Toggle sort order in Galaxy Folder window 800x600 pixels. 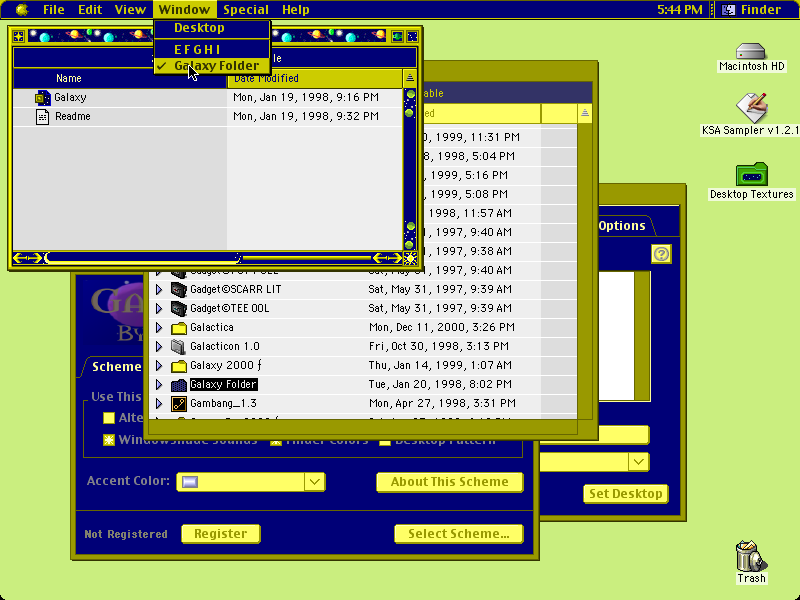click(410, 78)
